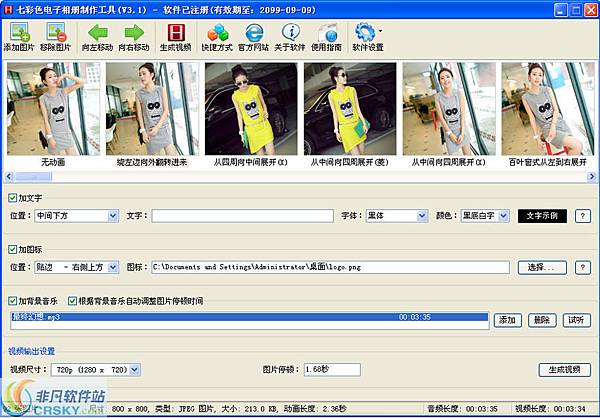Select the thumbnail labeled 无动画
The width and height of the screenshot is (600, 418).
point(53,109)
